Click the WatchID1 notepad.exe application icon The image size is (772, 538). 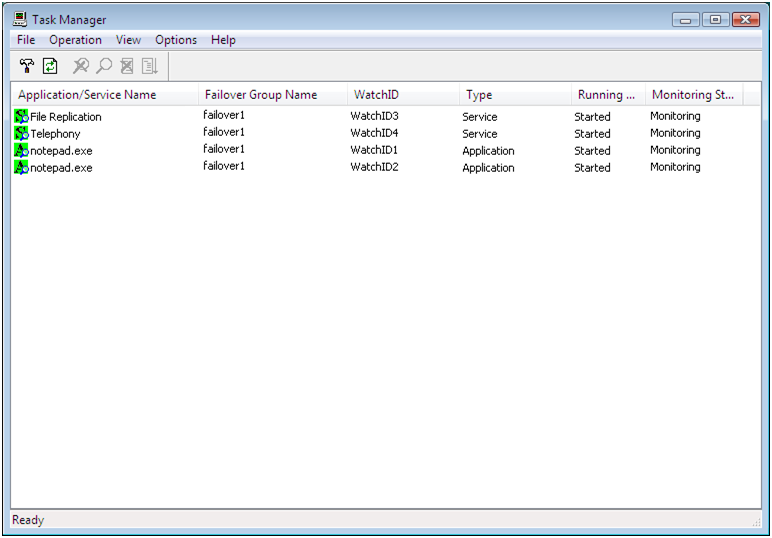tap(21, 151)
